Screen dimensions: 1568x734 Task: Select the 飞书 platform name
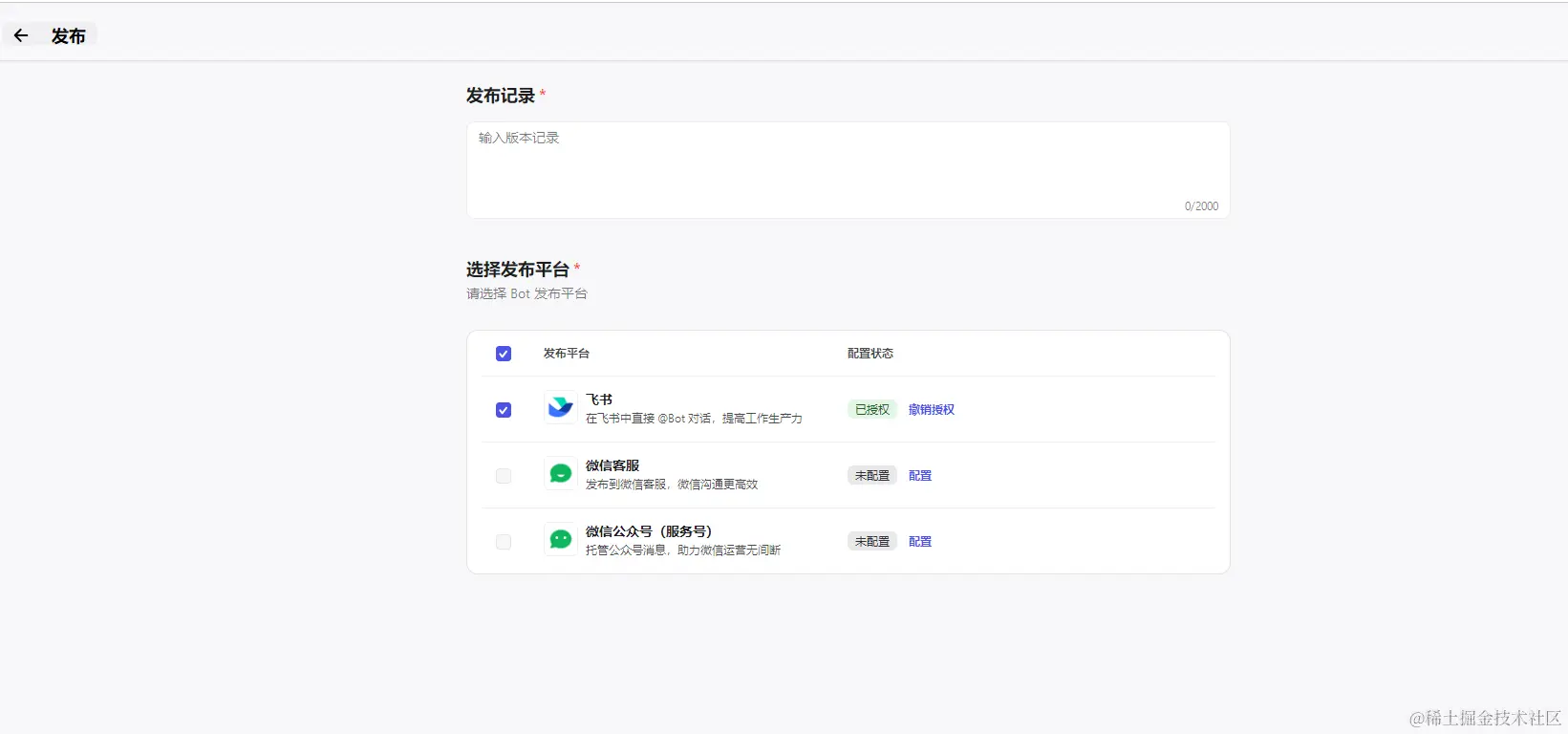(599, 399)
